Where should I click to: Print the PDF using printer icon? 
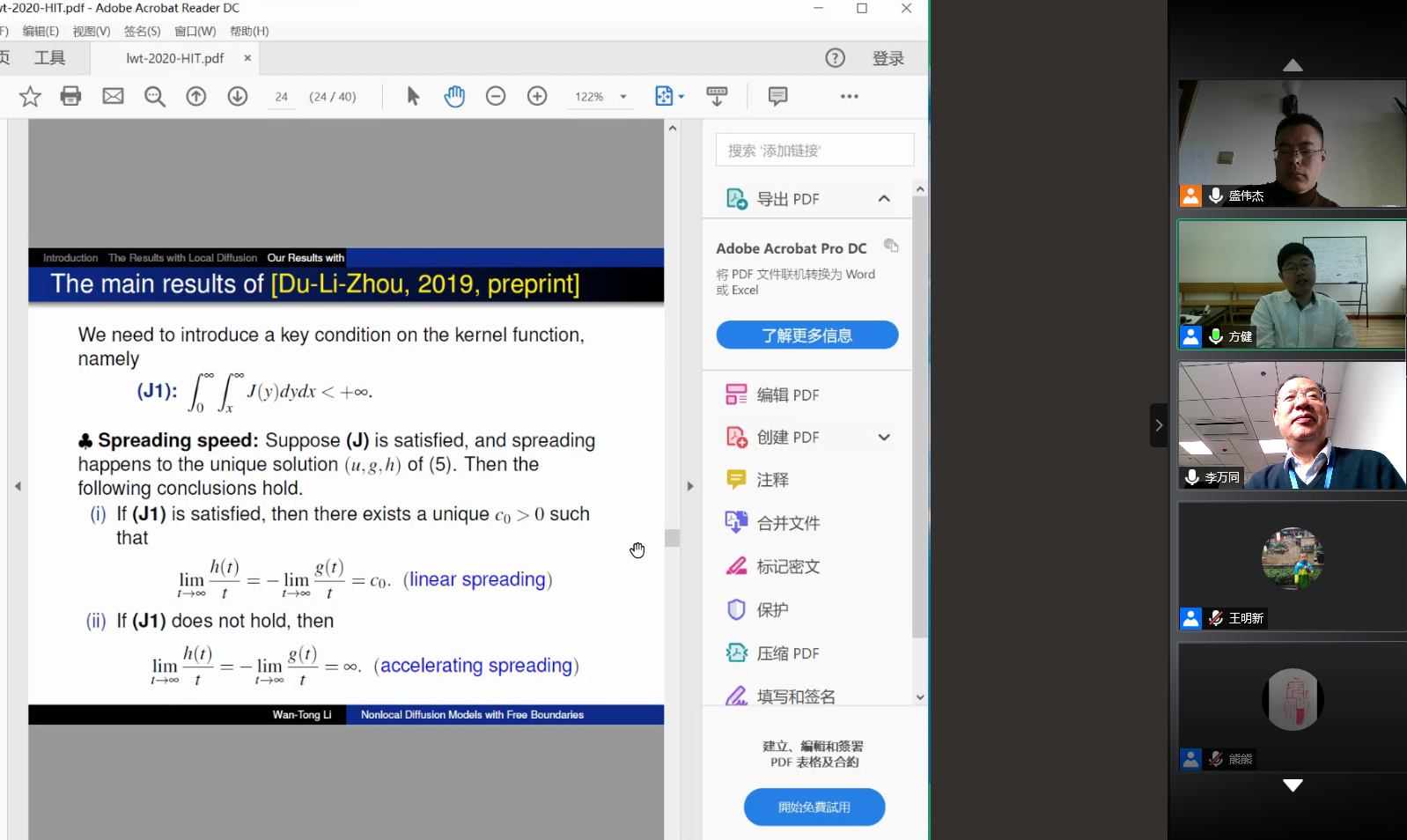pyautogui.click(x=71, y=96)
